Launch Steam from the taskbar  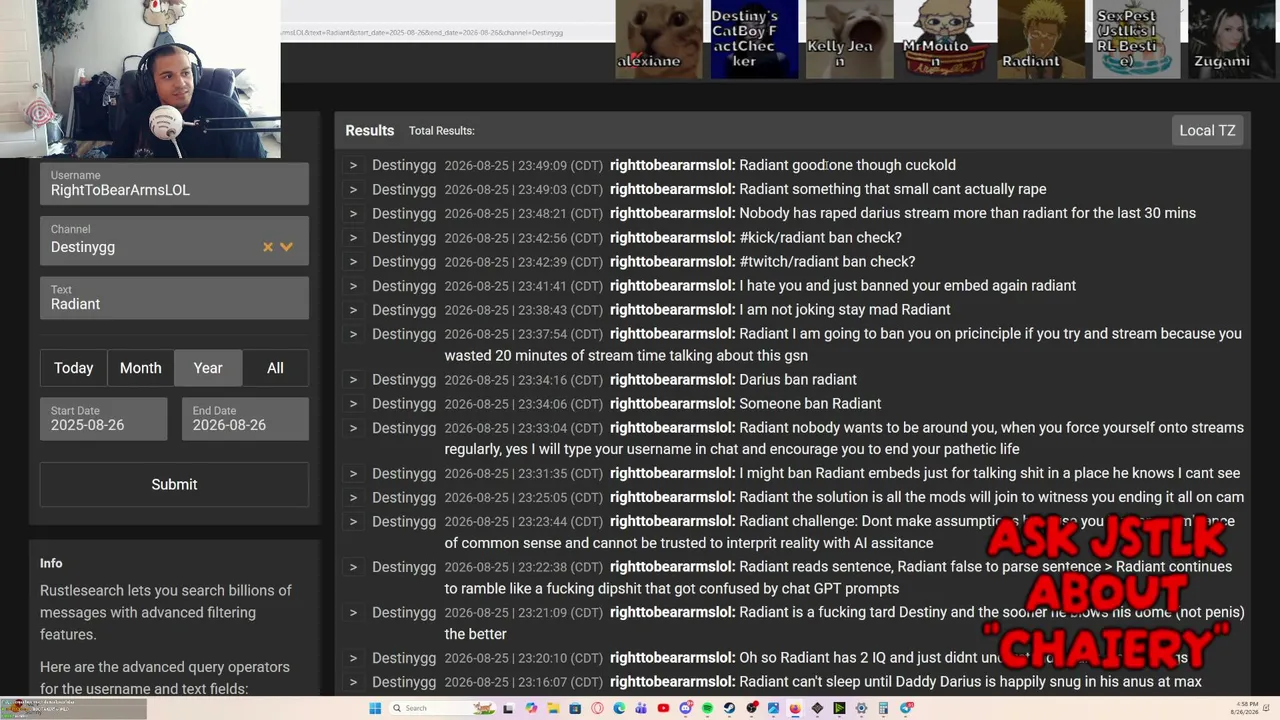(x=729, y=708)
